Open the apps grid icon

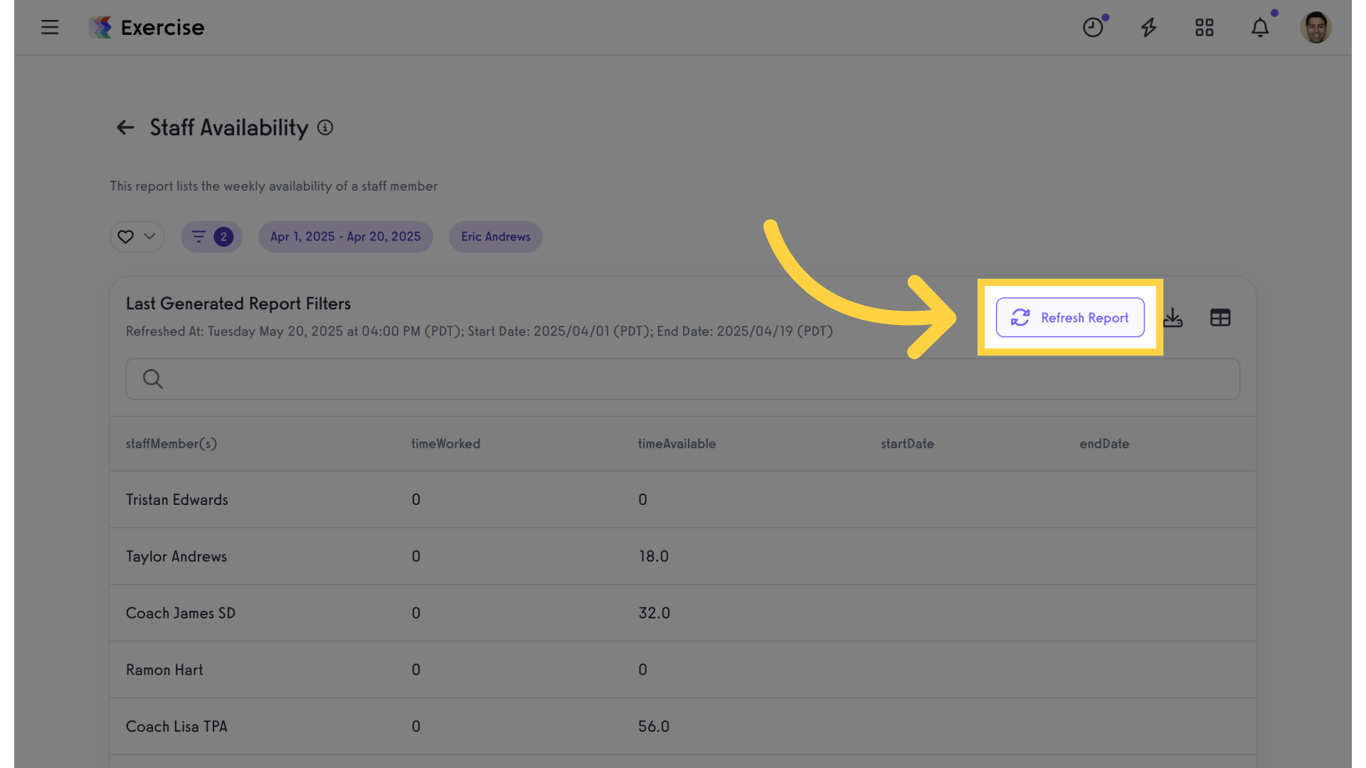tap(1204, 28)
